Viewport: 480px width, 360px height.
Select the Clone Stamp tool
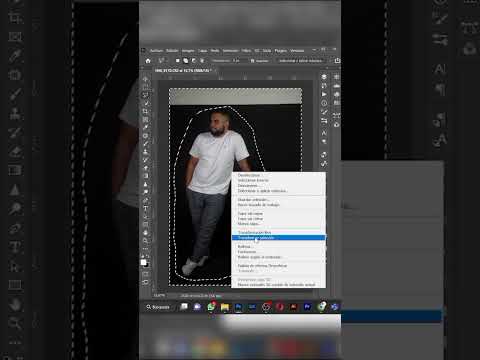click(x=146, y=152)
